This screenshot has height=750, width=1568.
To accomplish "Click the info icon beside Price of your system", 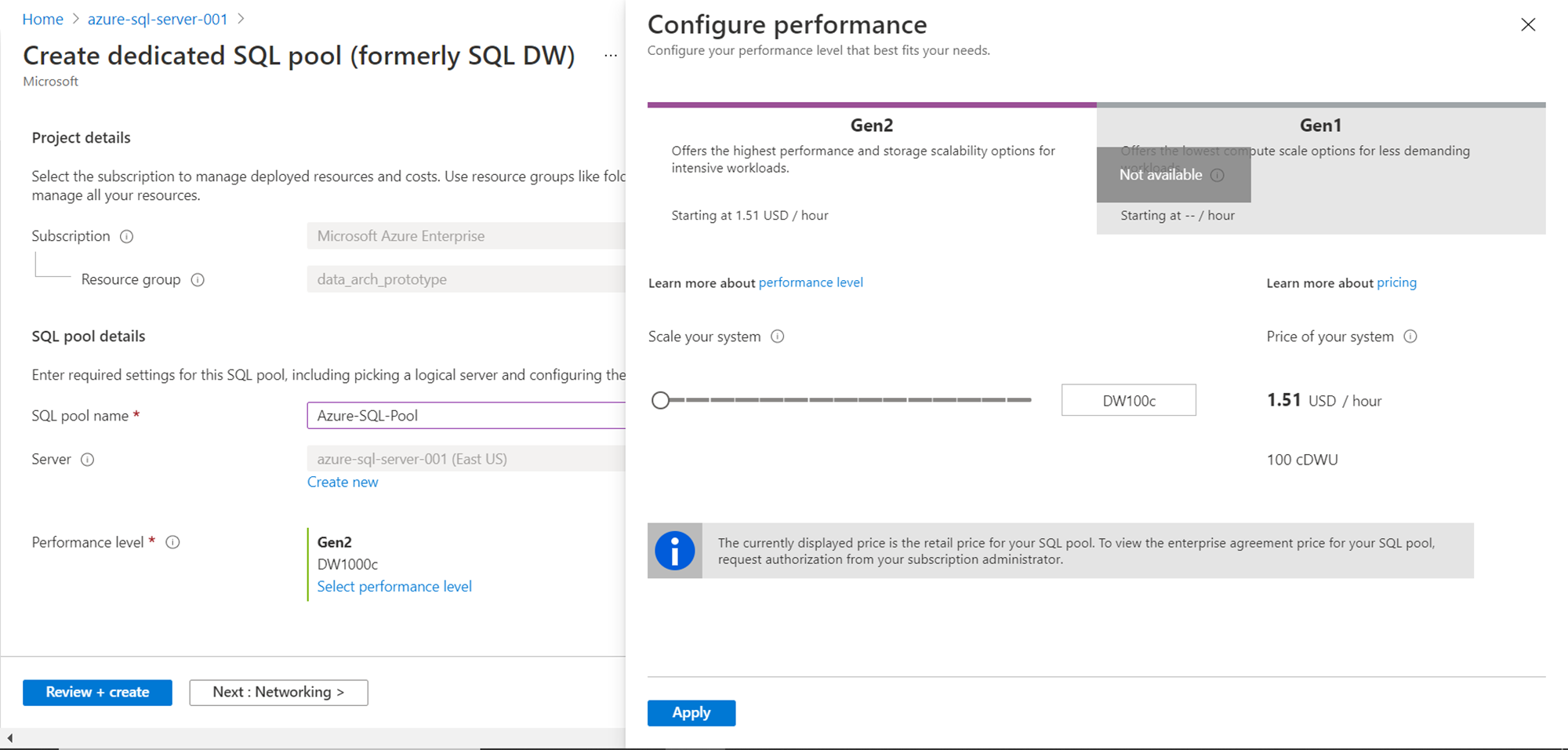I will coord(1411,336).
